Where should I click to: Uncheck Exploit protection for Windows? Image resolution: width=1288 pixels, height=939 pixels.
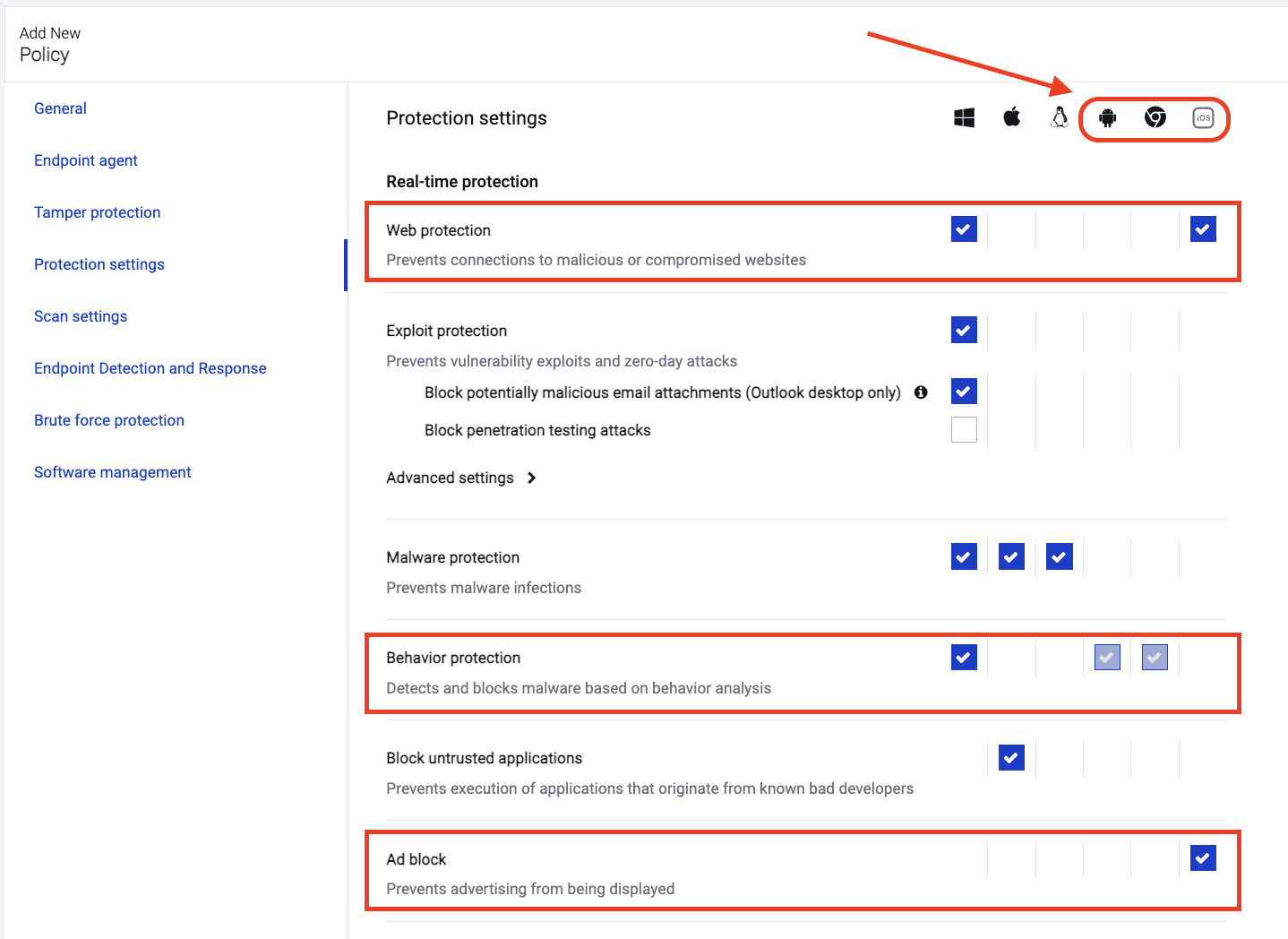click(964, 330)
